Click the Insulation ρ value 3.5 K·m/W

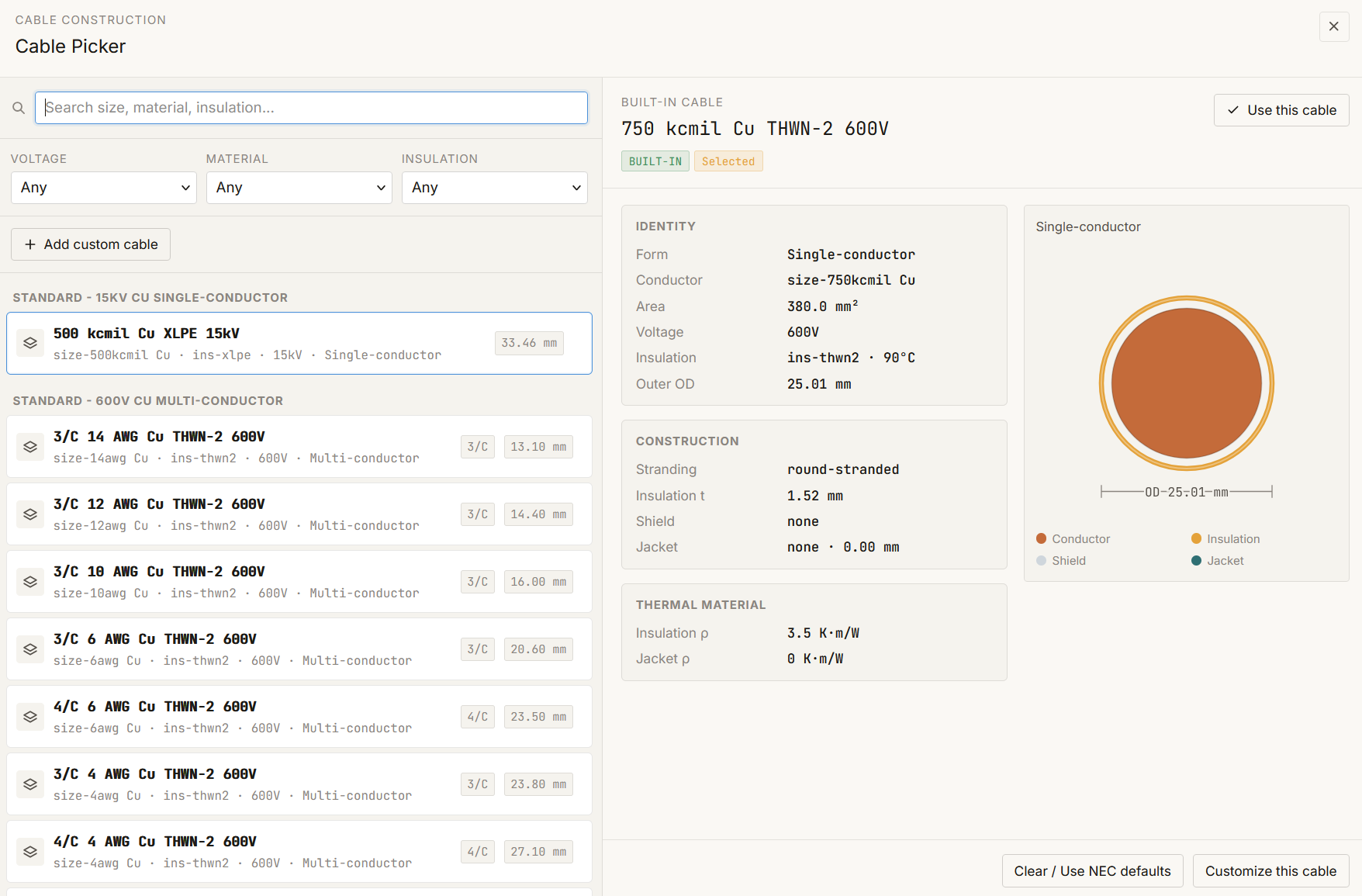[823, 633]
